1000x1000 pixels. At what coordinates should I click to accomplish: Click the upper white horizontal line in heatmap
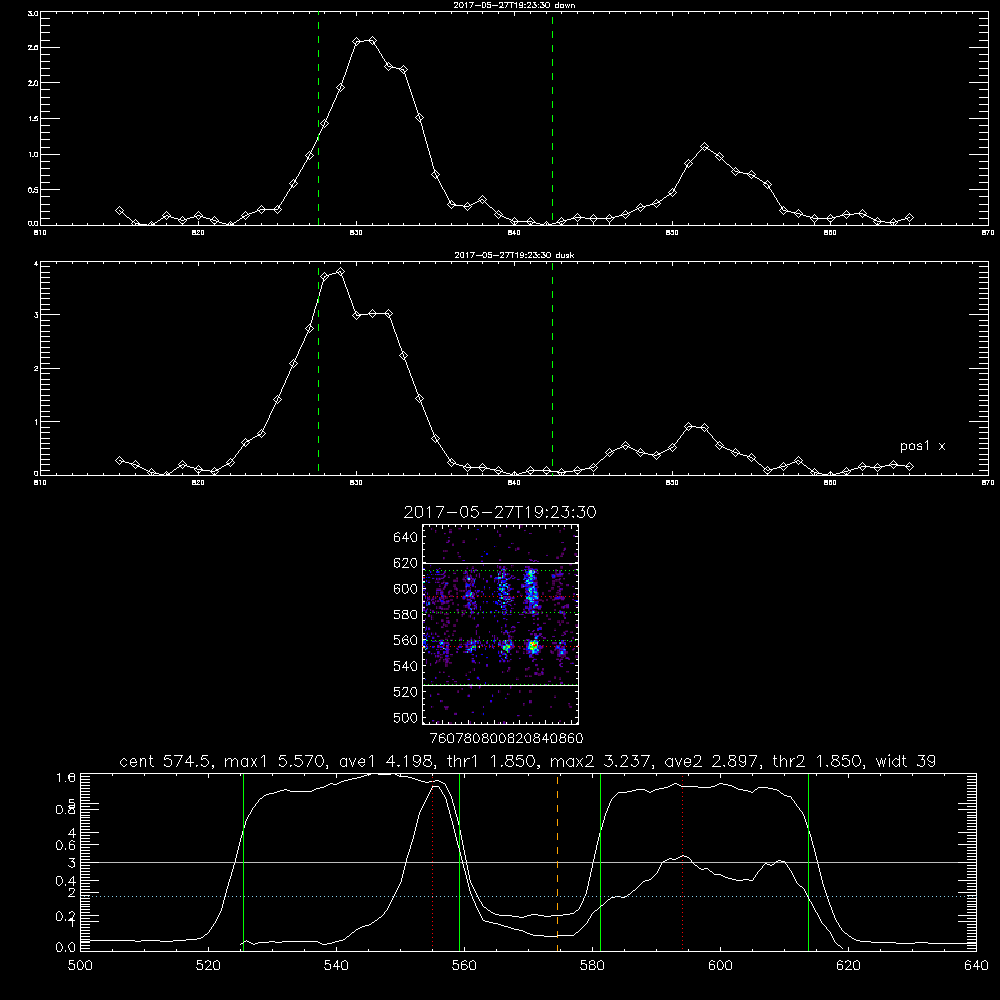pyautogui.click(x=500, y=563)
